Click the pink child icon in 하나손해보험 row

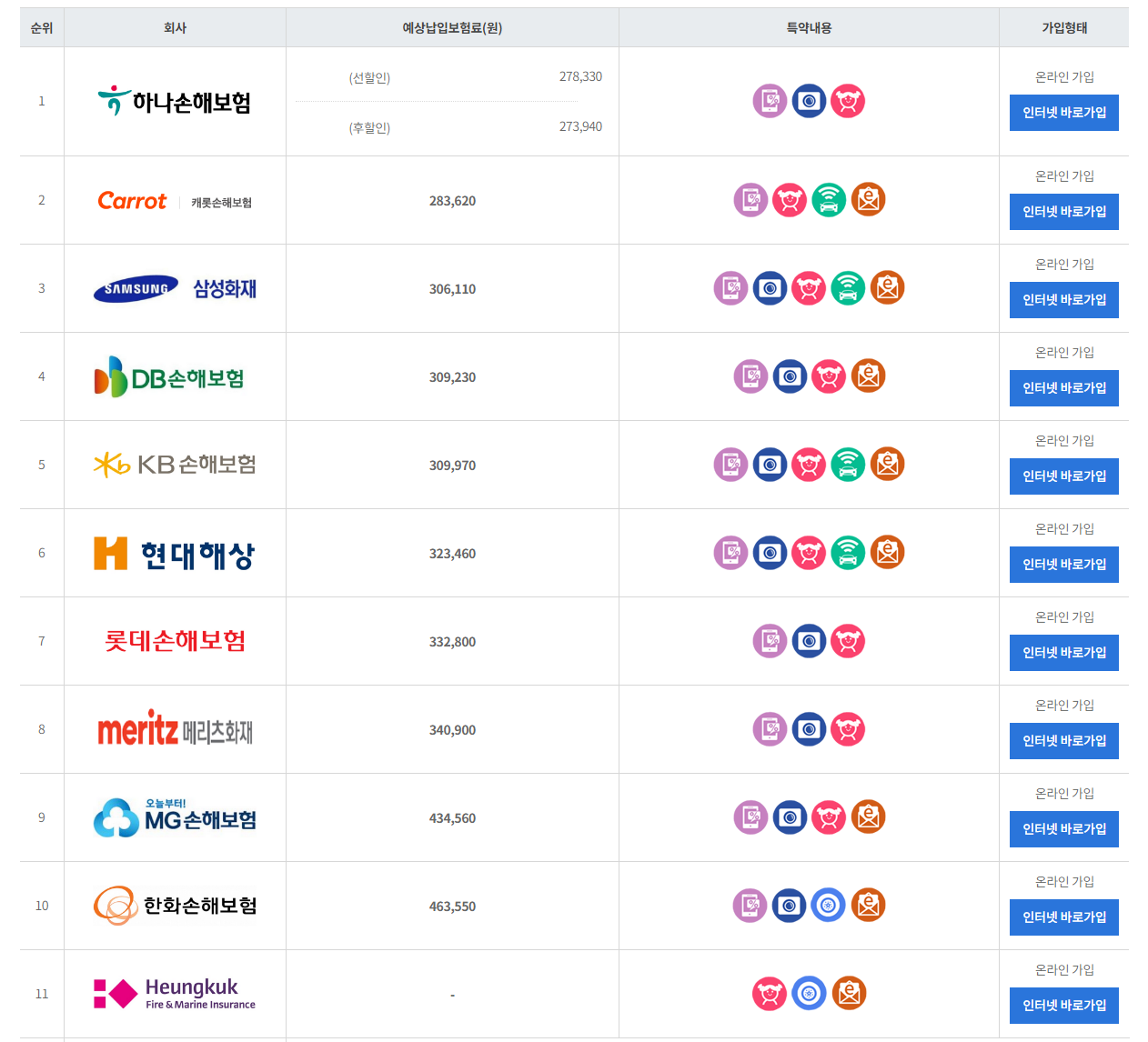(848, 101)
